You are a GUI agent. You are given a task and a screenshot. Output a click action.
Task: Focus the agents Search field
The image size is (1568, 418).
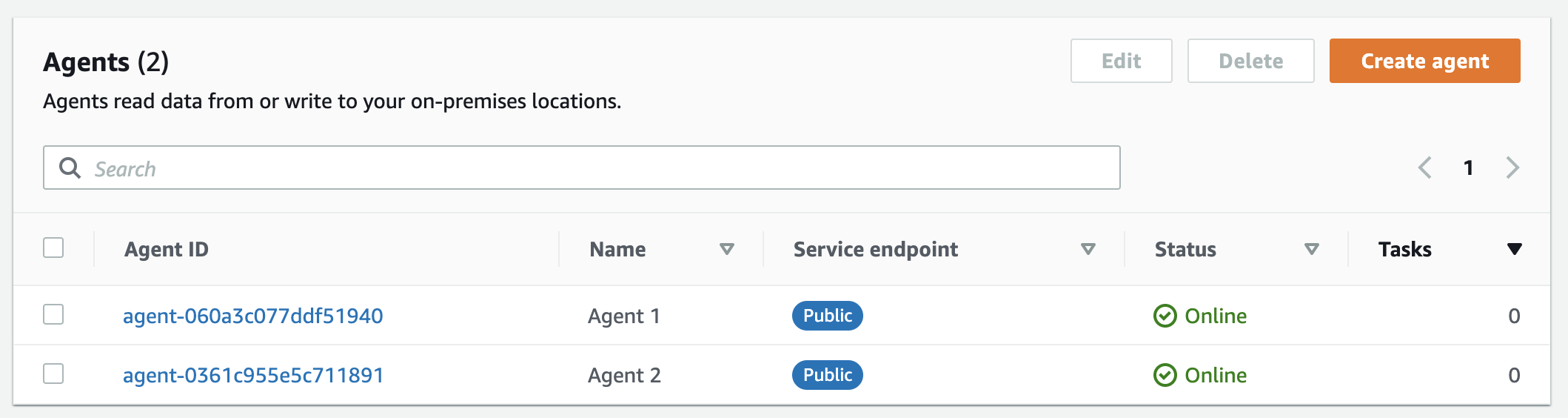582,167
